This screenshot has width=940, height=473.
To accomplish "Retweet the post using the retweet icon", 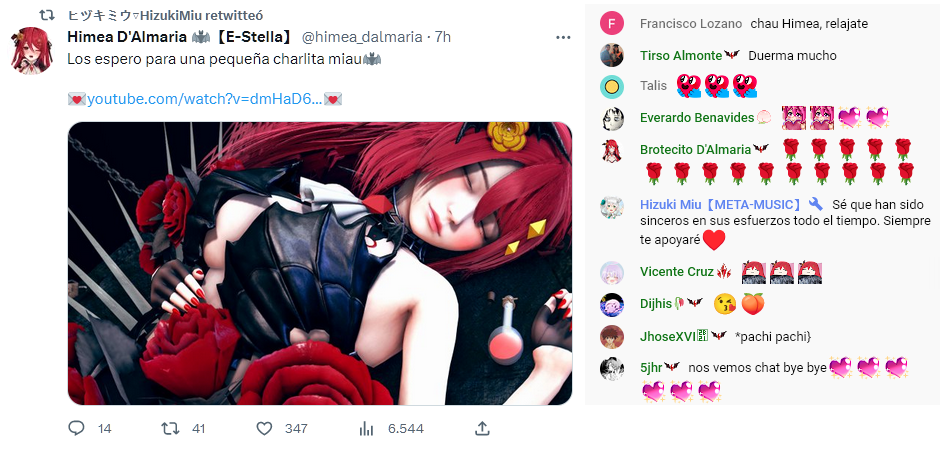I will [170, 428].
